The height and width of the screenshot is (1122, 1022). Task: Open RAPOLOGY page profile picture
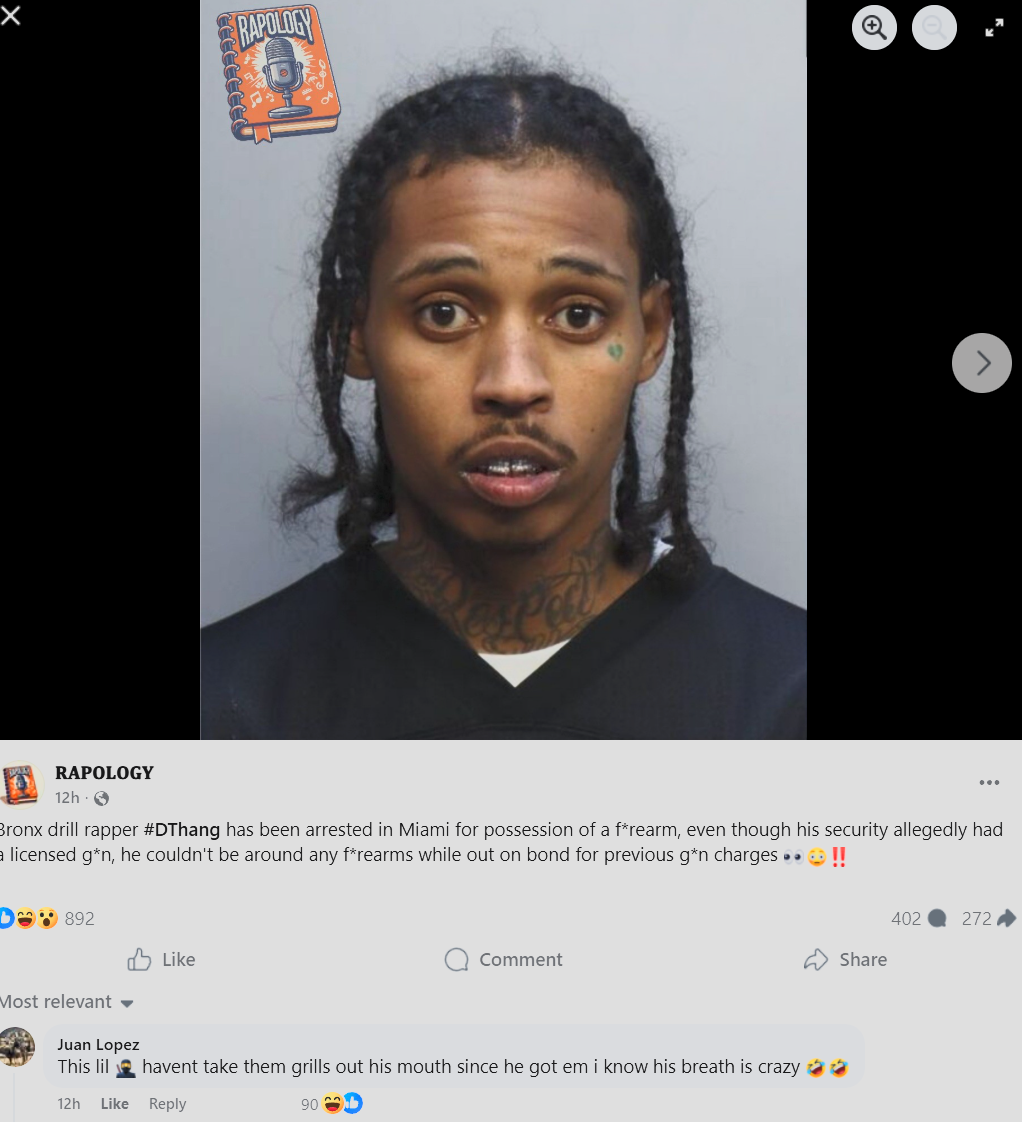pyautogui.click(x=21, y=784)
